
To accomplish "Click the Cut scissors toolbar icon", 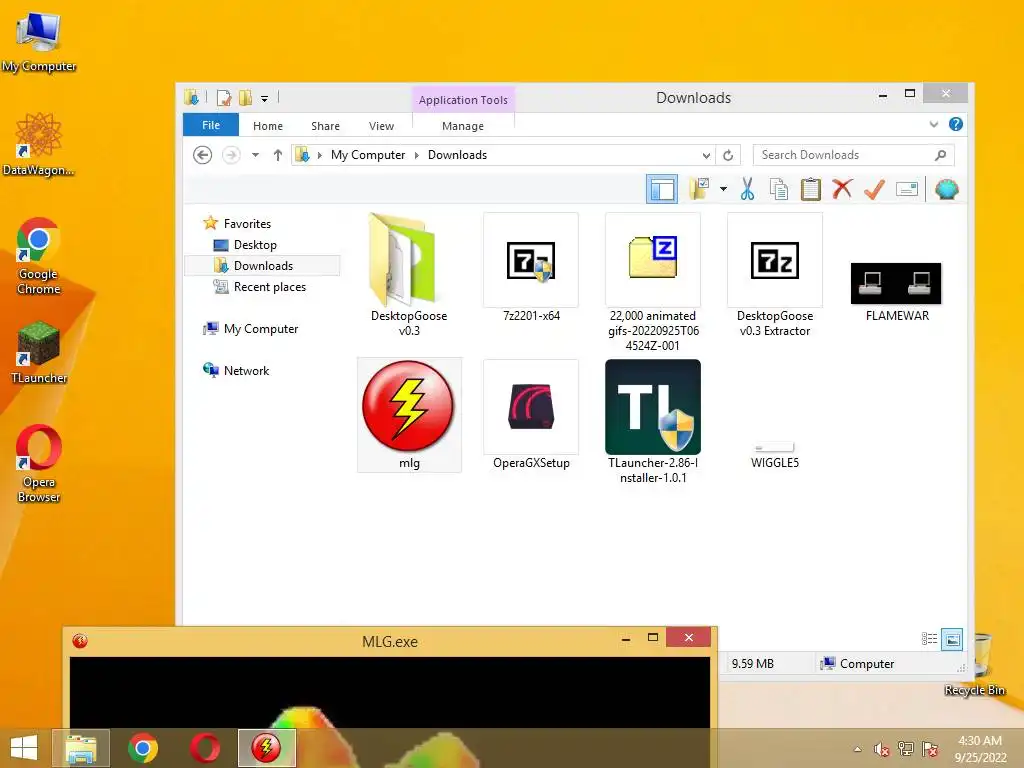I will (x=747, y=189).
